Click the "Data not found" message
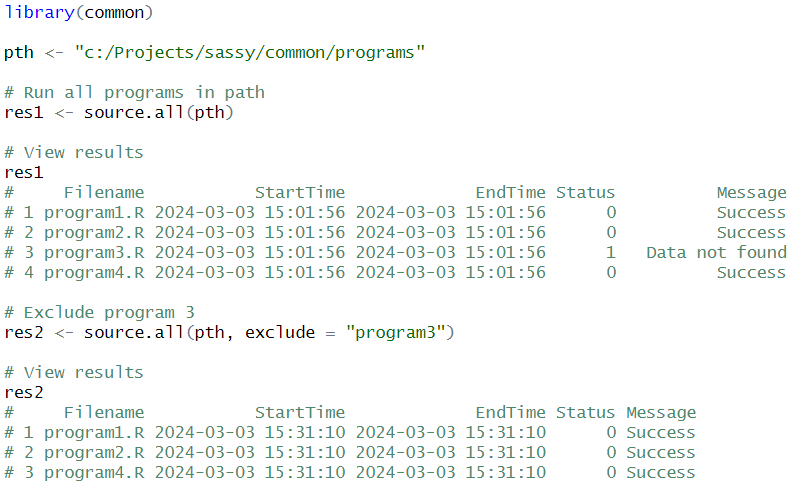 tap(716, 252)
